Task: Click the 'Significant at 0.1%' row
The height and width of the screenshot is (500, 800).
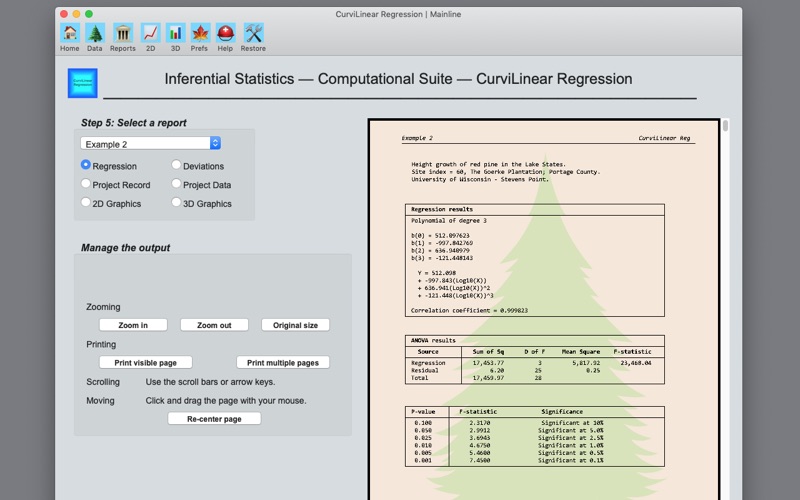Action: [570, 460]
